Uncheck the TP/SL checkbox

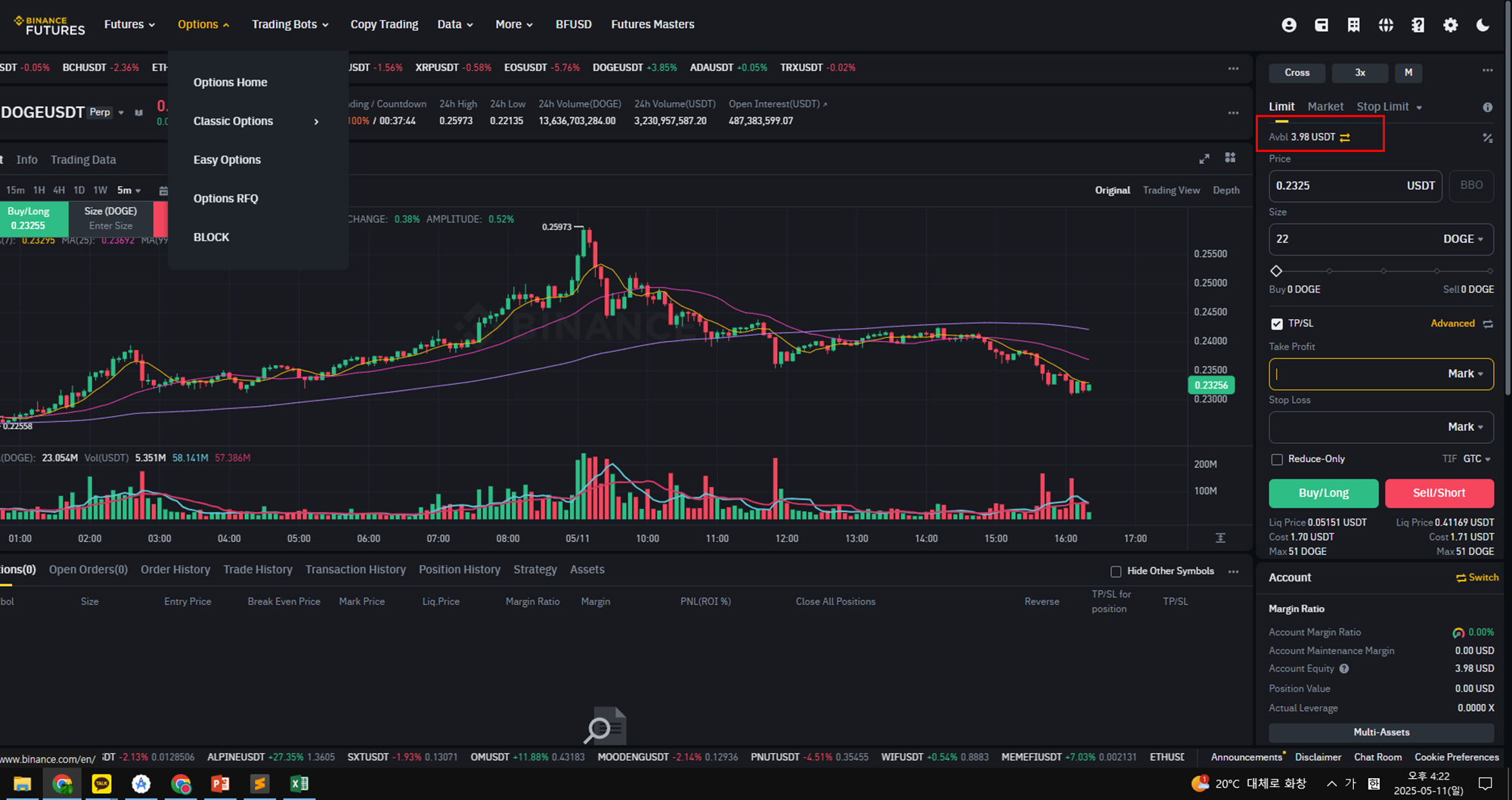coord(1277,324)
